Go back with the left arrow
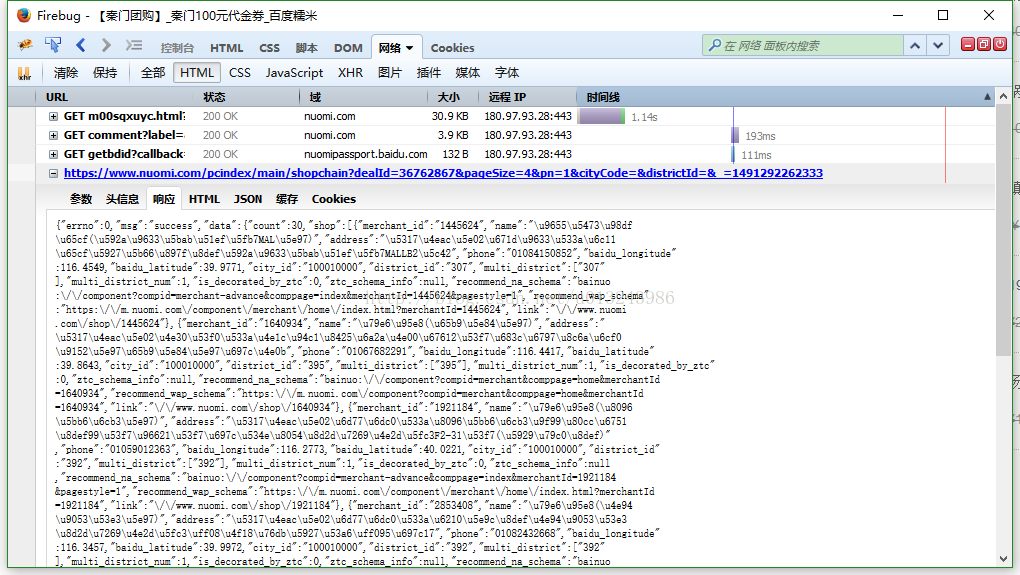The height and width of the screenshot is (575, 1020). pos(81,45)
